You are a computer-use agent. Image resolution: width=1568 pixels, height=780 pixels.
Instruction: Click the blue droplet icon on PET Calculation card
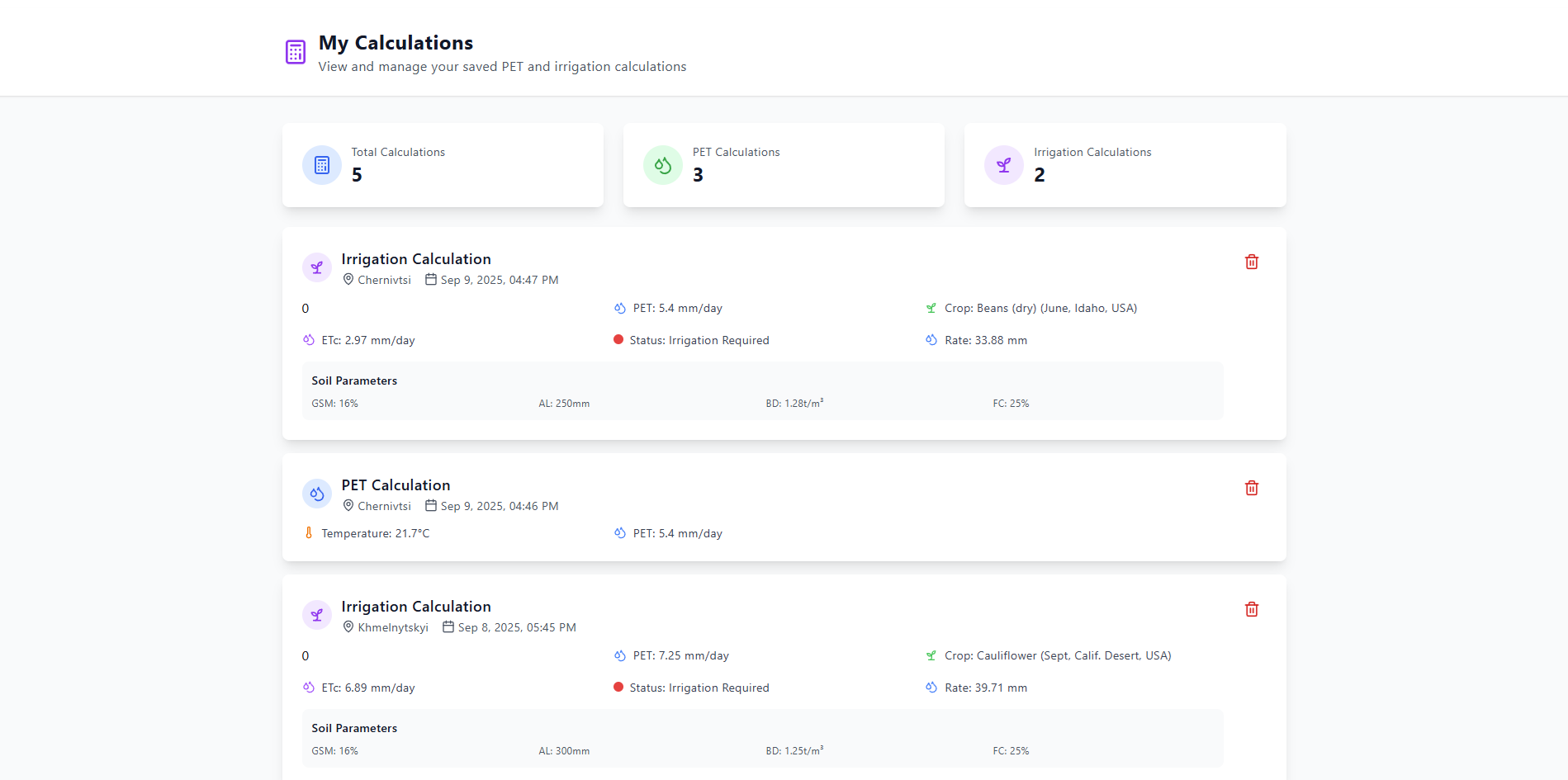click(317, 494)
